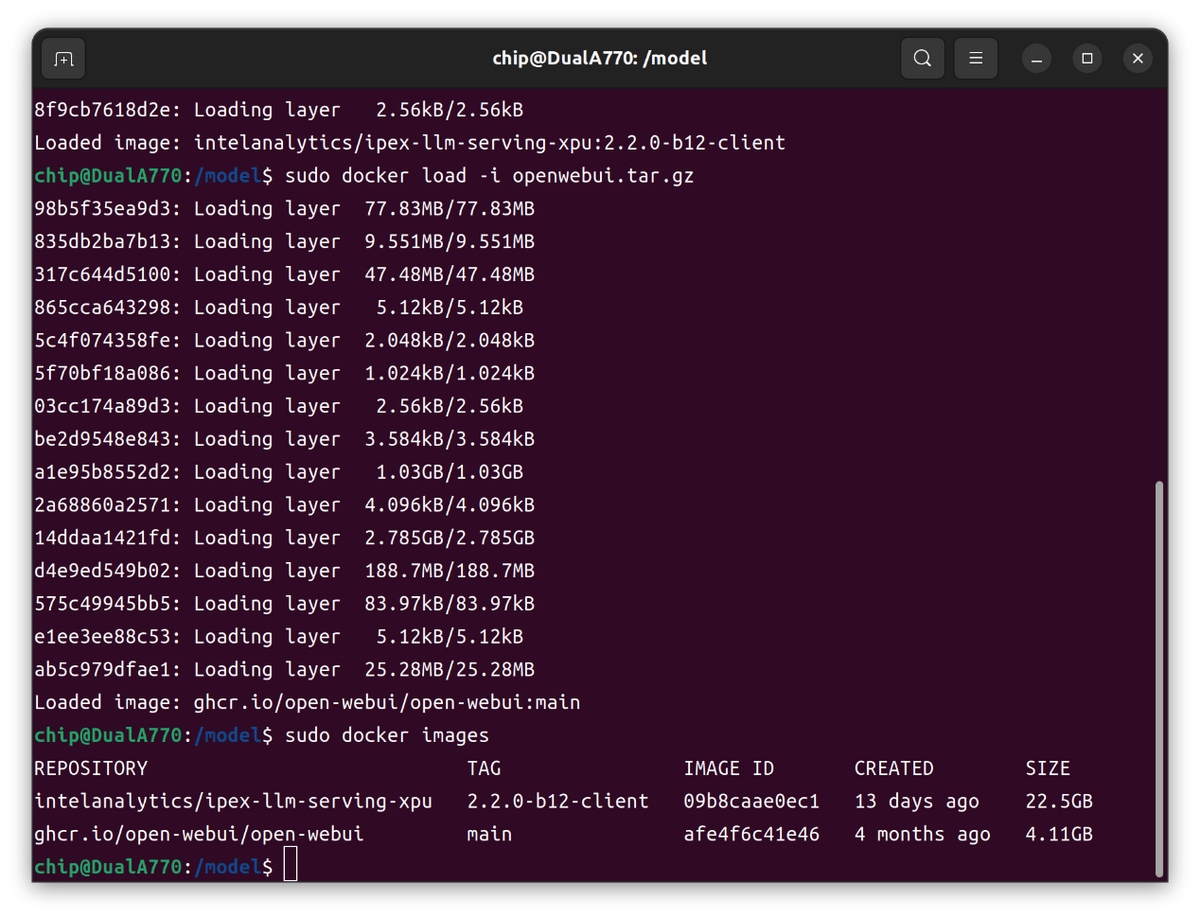Click 'sudo docker load -i openwebui.tar.gz' command
This screenshot has width=1200, height=918.
489,176
